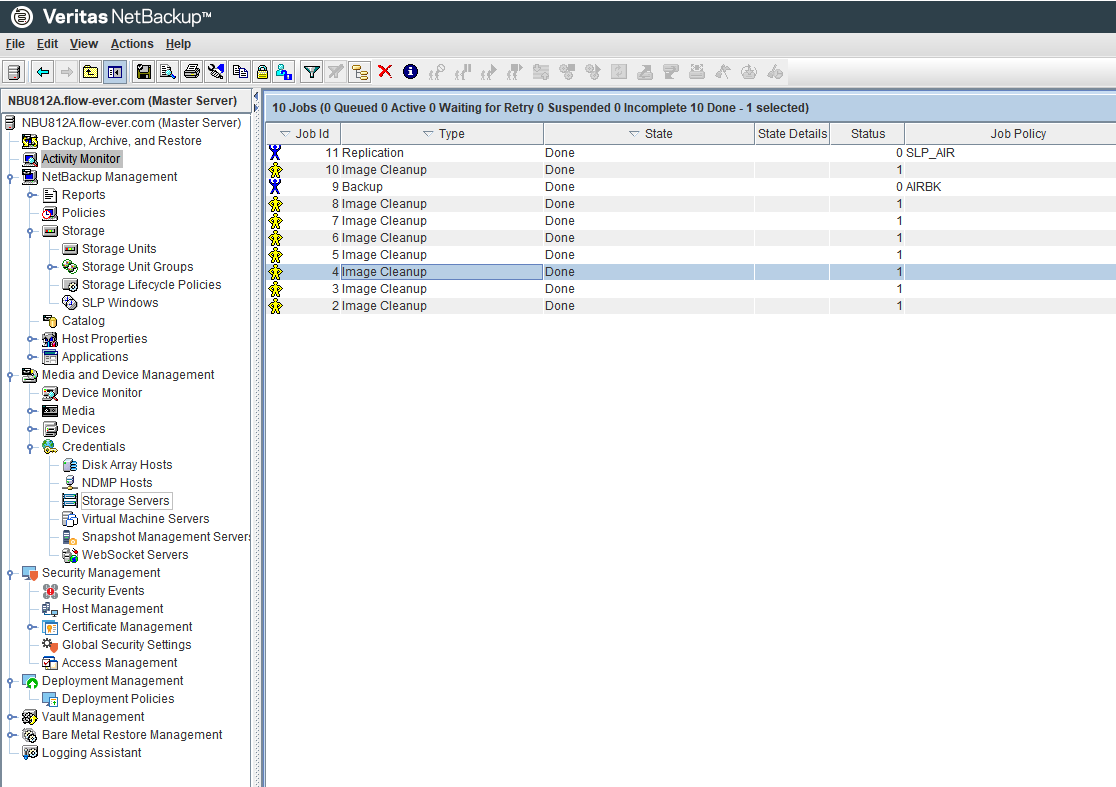Screen dimensions: 1116x787
Task: Select Activity Monitor in the tree
Action: [80, 159]
